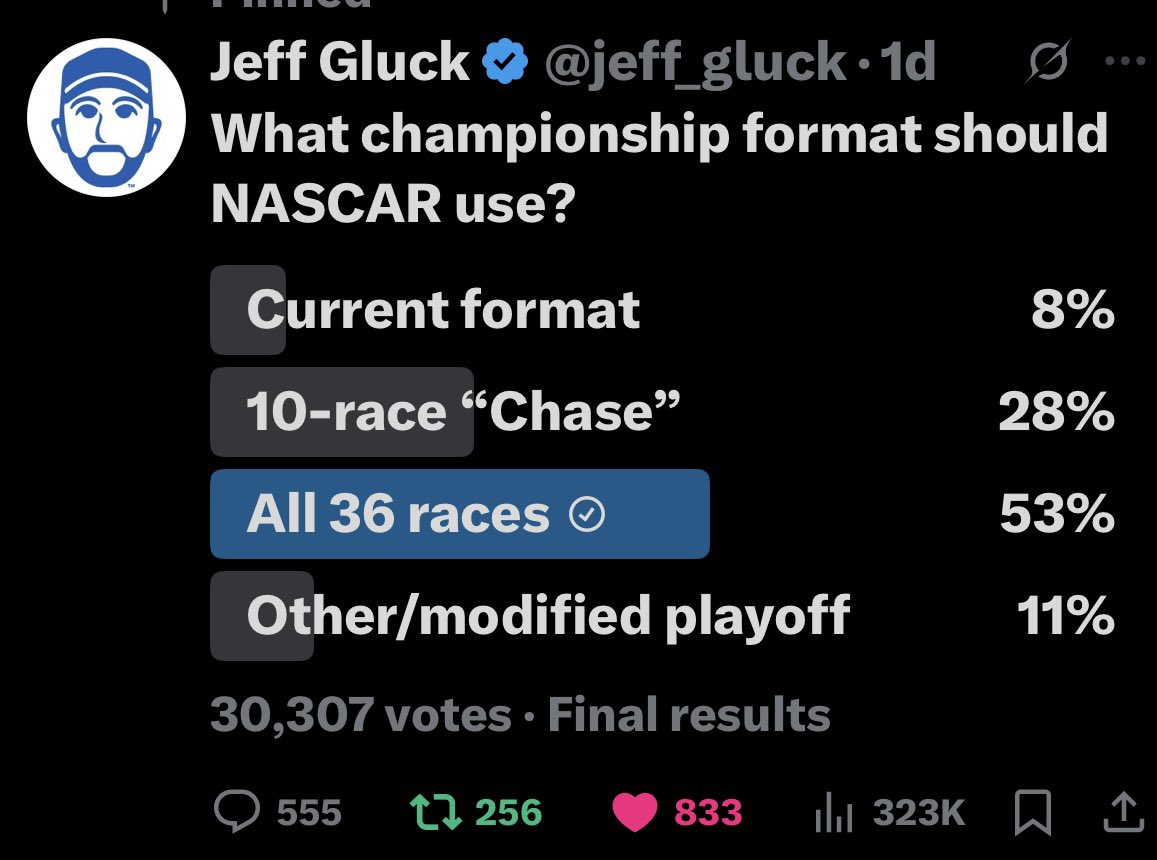Open Jeff Gluck's profile avatar

coord(106,118)
